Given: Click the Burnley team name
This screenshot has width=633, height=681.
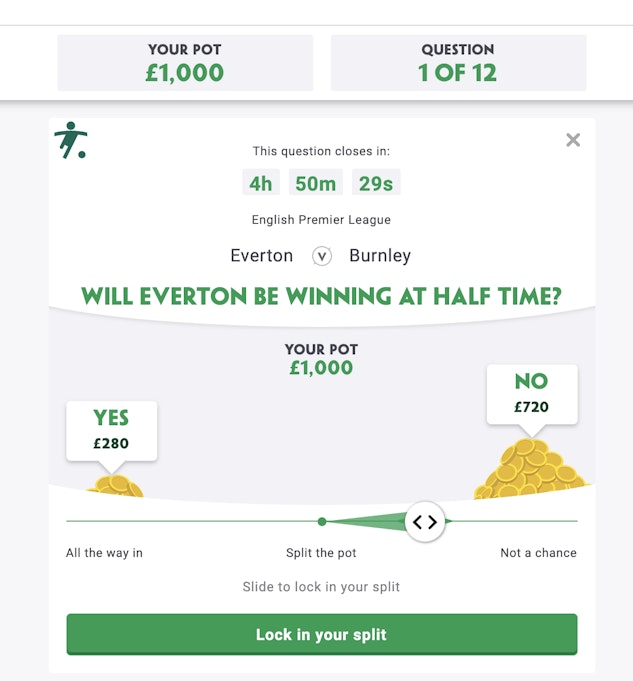Looking at the screenshot, I should [x=380, y=255].
